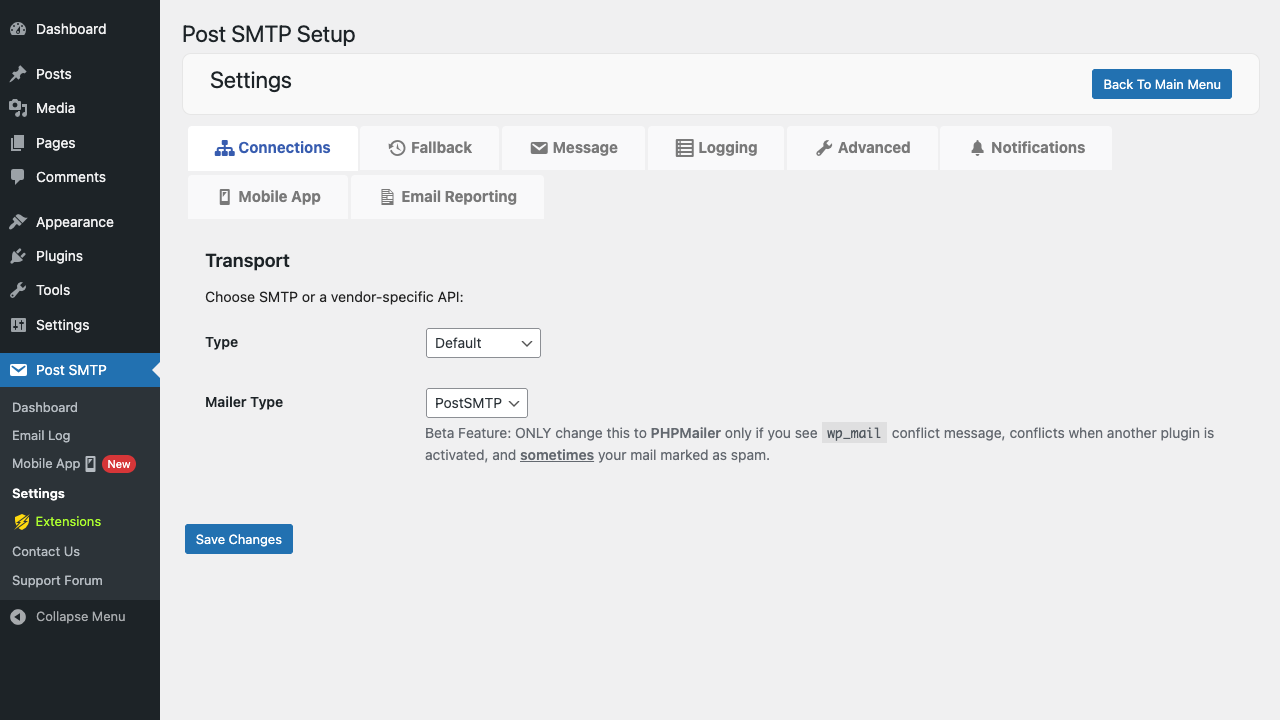Click the Post SMTP Setup page title

(268, 34)
